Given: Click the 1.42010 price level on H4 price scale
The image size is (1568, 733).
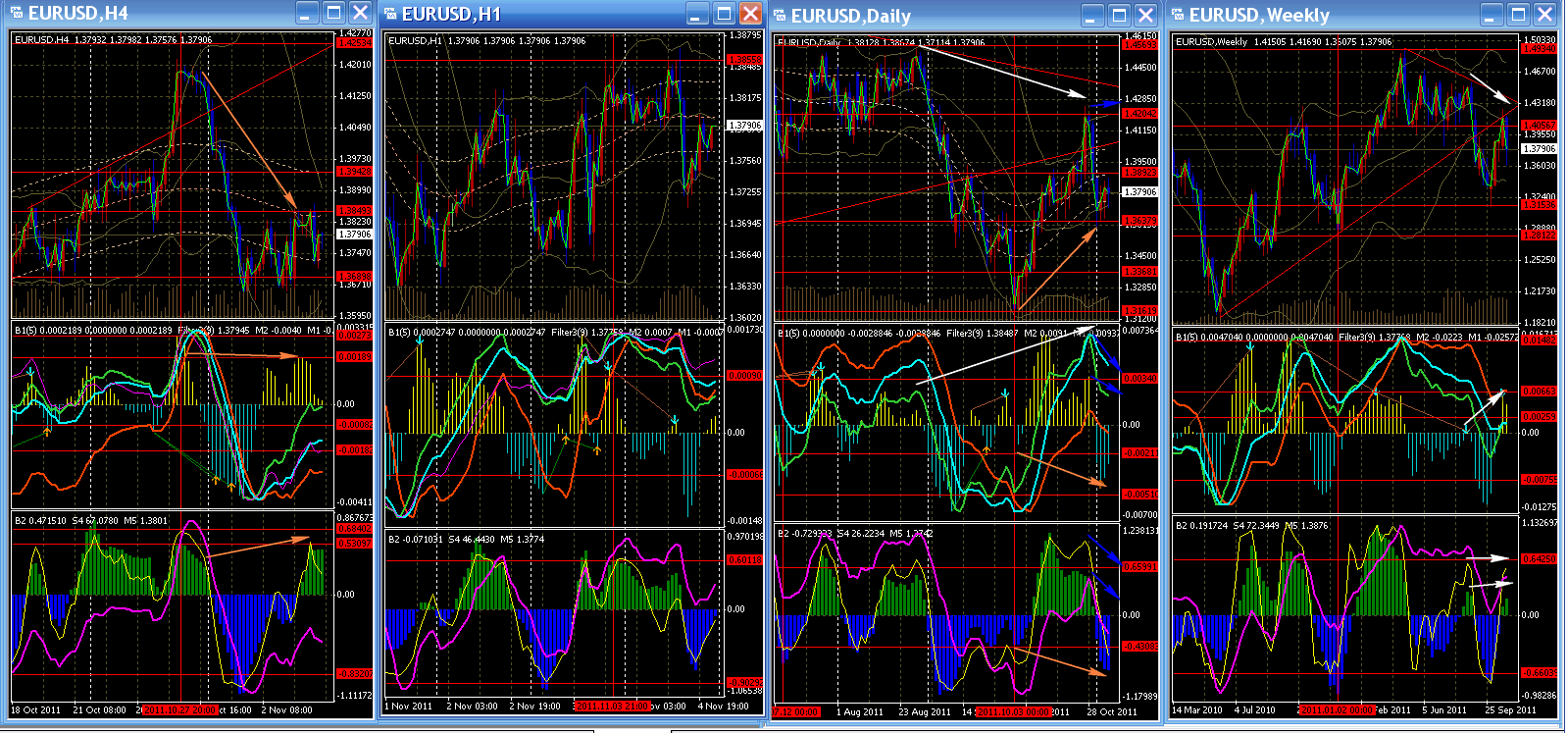Looking at the screenshot, I should point(355,65).
